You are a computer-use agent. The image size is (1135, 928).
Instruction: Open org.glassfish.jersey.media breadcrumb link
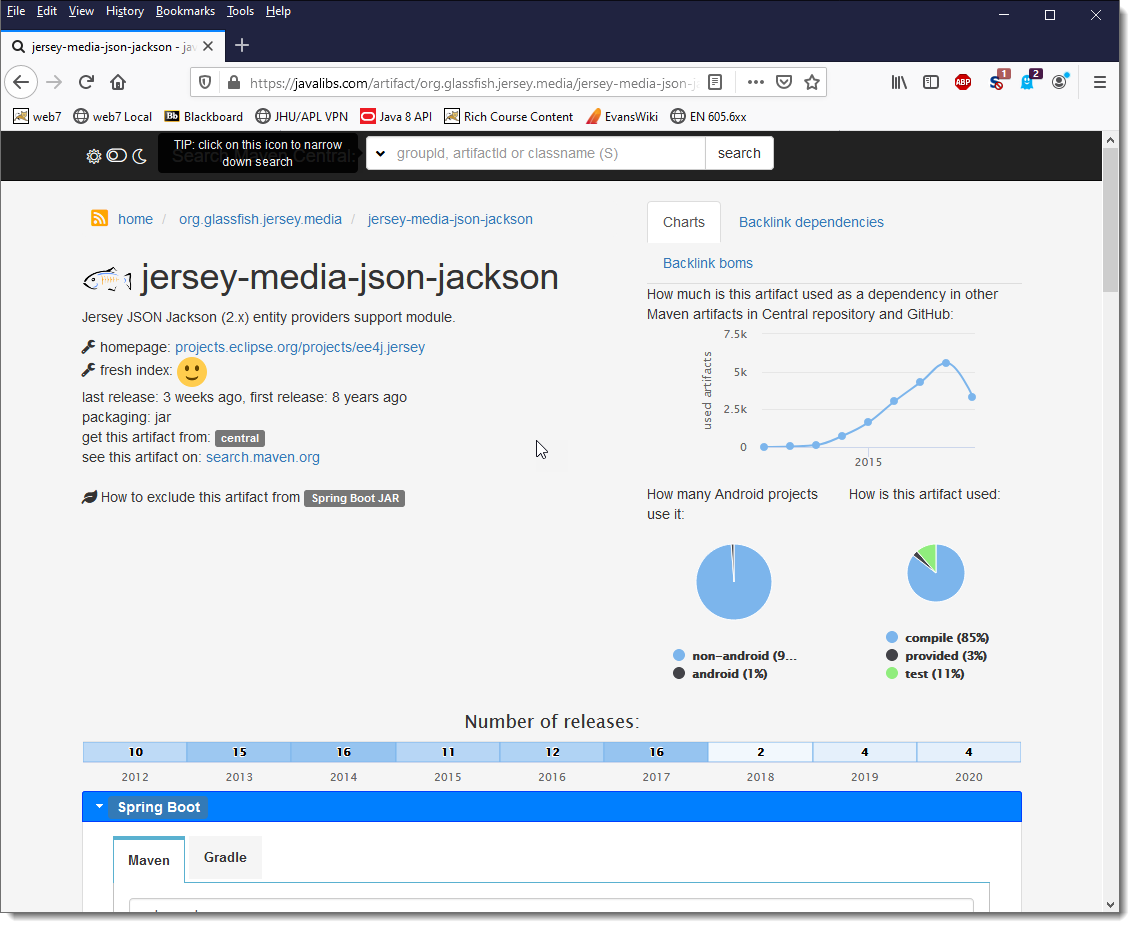[x=261, y=219]
